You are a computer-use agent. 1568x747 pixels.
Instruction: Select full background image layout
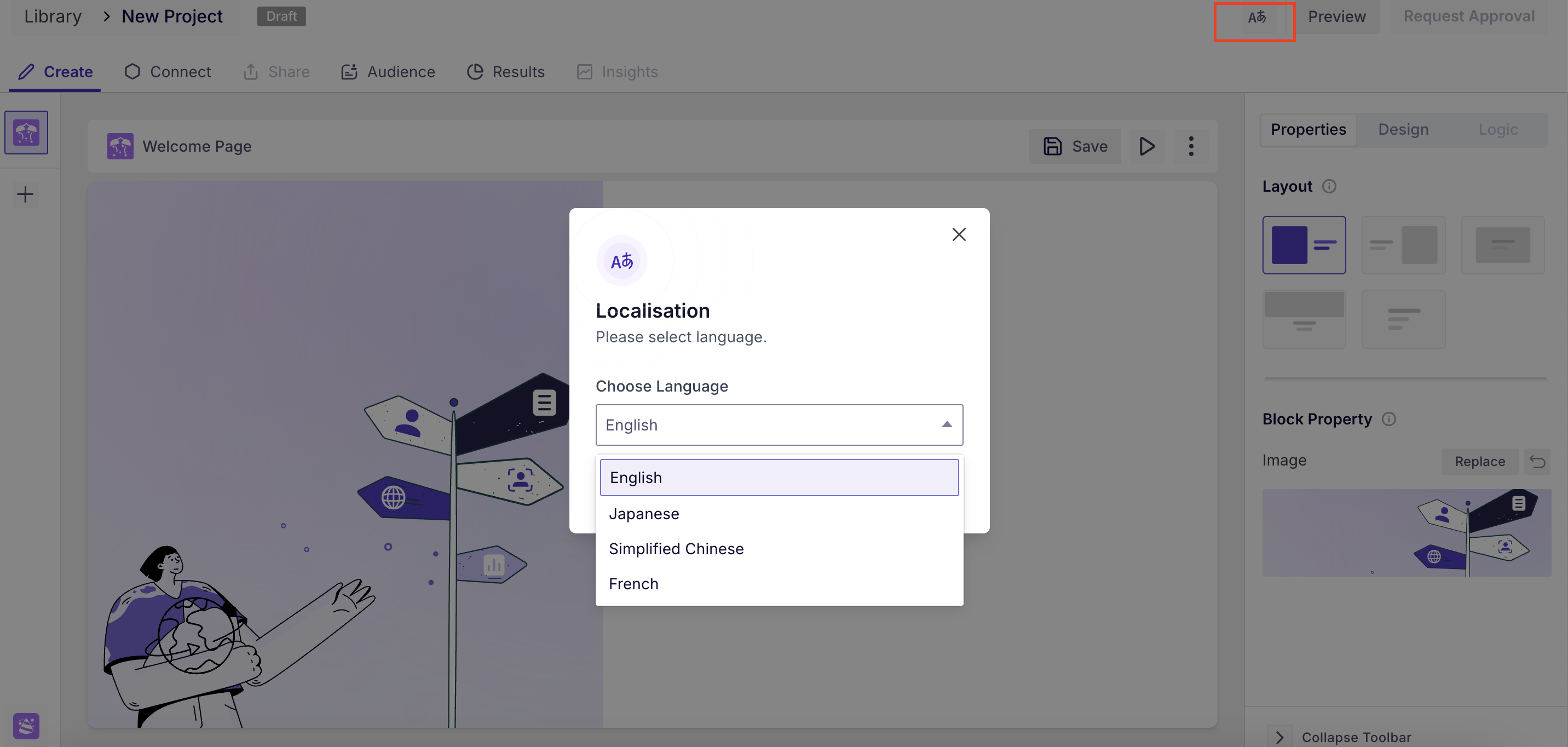coord(1502,245)
